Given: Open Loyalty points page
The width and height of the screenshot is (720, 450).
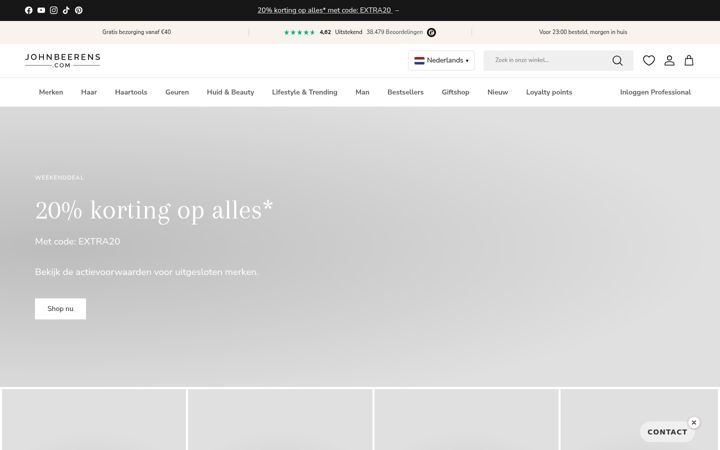Looking at the screenshot, I should 549,92.
